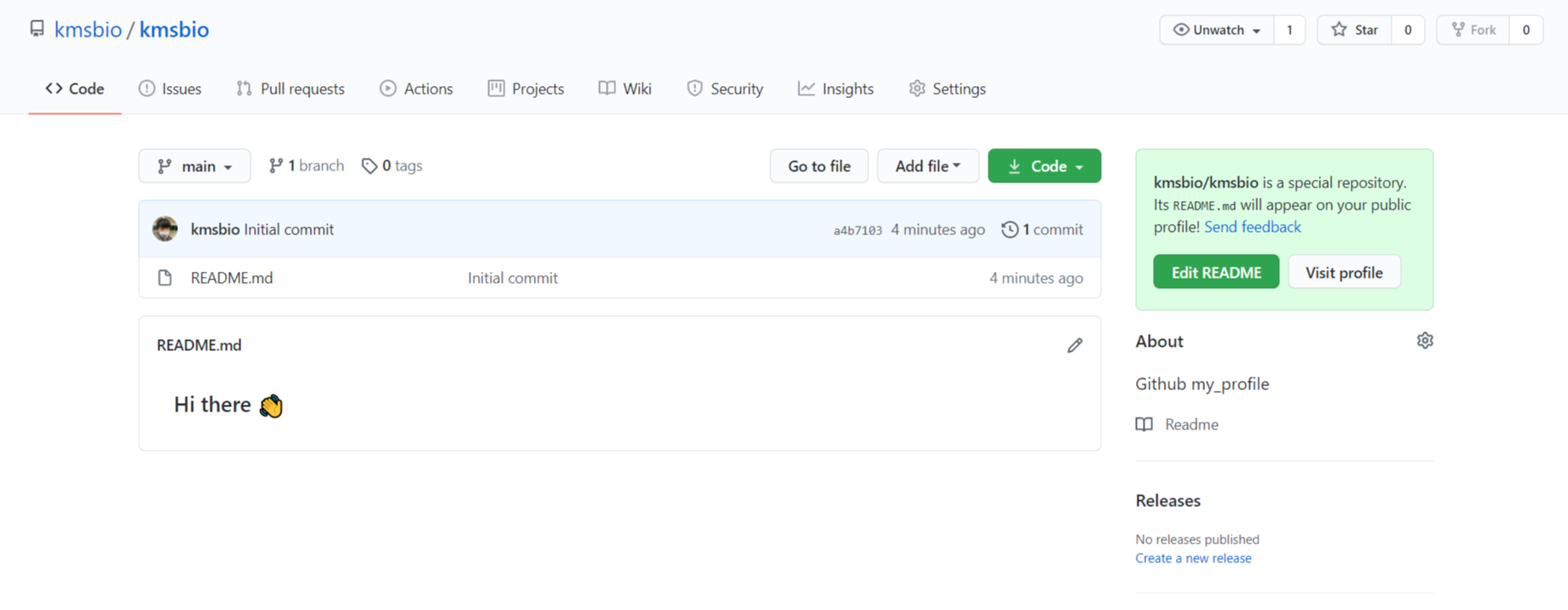The width and height of the screenshot is (1568, 610).
Task: Open the Initial commit message beside kmsbio
Action: tap(289, 229)
